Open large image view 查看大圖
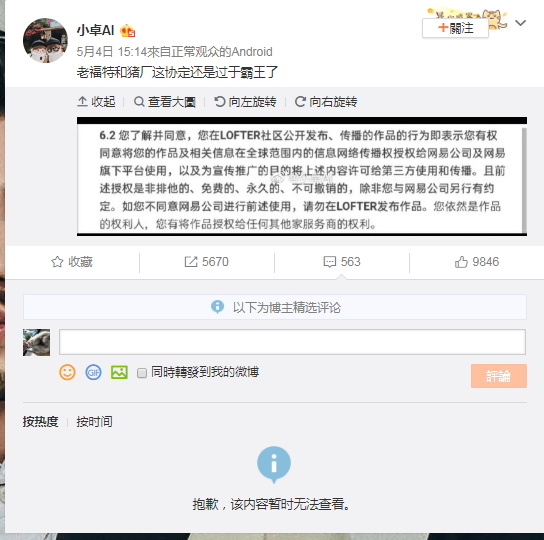The height and width of the screenshot is (540, 544). 164,102
